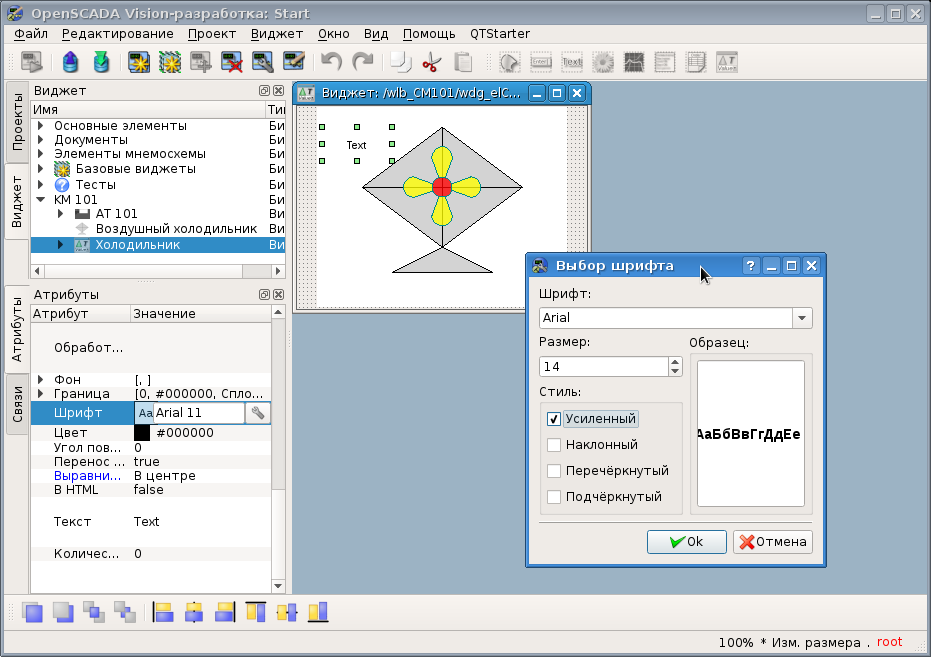Align selected widgets to the left

[x=163, y=611]
